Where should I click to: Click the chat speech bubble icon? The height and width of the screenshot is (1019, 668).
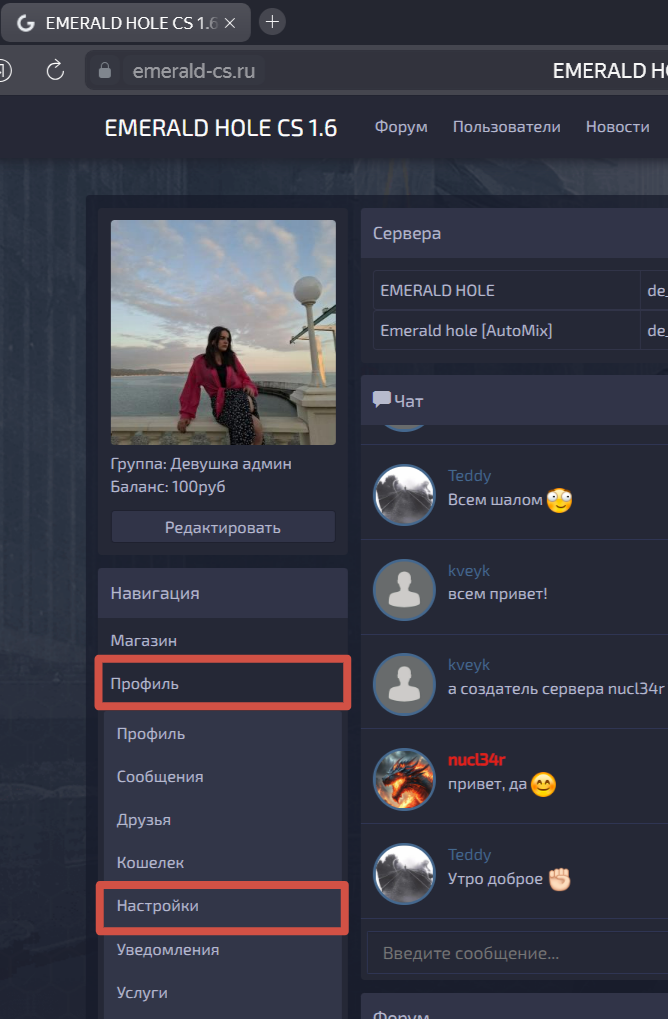pos(381,400)
